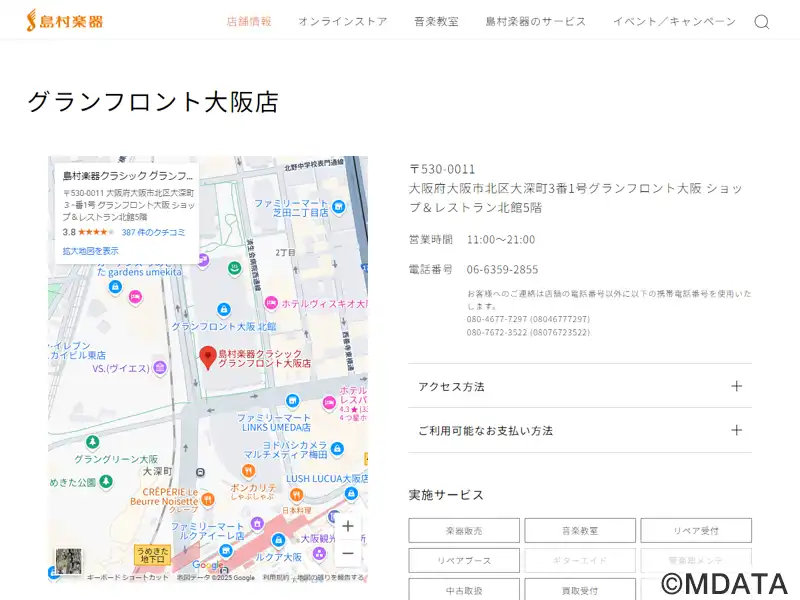Expand the アクセス方法 section
800x600 pixels.
pyautogui.click(x=580, y=386)
